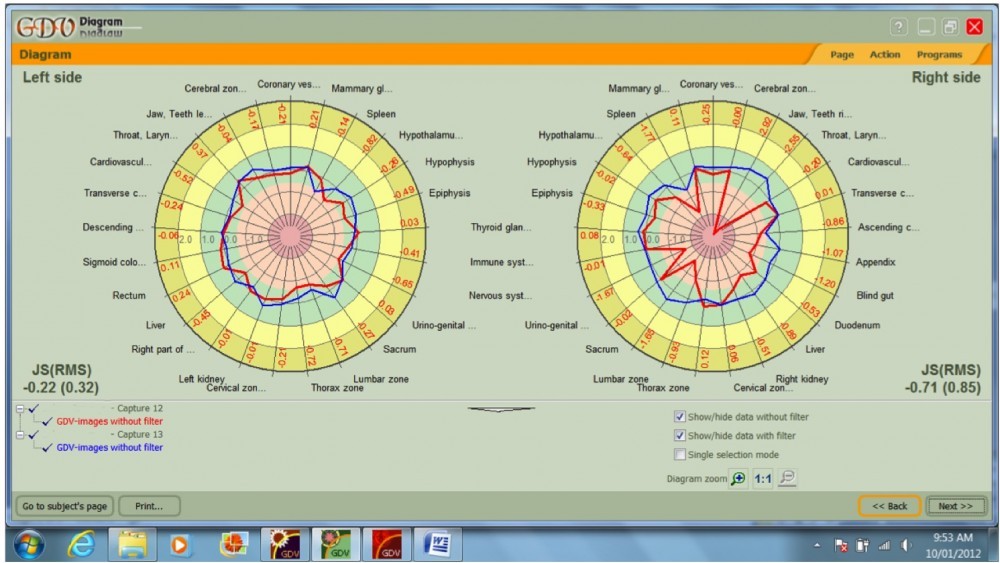Collapse the bottom panel via divider arrow
The width and height of the screenshot is (1000, 563).
(501, 409)
